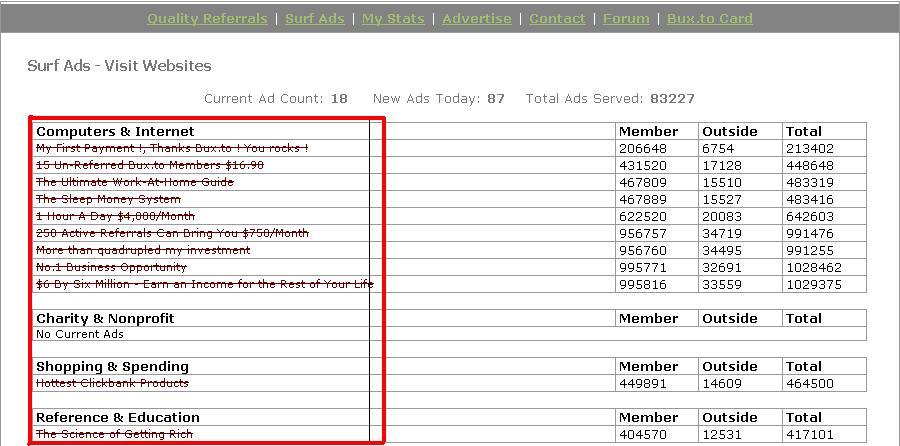Viewport: 900px width, 446px height.
Task: Open the Bux.to Card link
Action: click(x=709, y=18)
